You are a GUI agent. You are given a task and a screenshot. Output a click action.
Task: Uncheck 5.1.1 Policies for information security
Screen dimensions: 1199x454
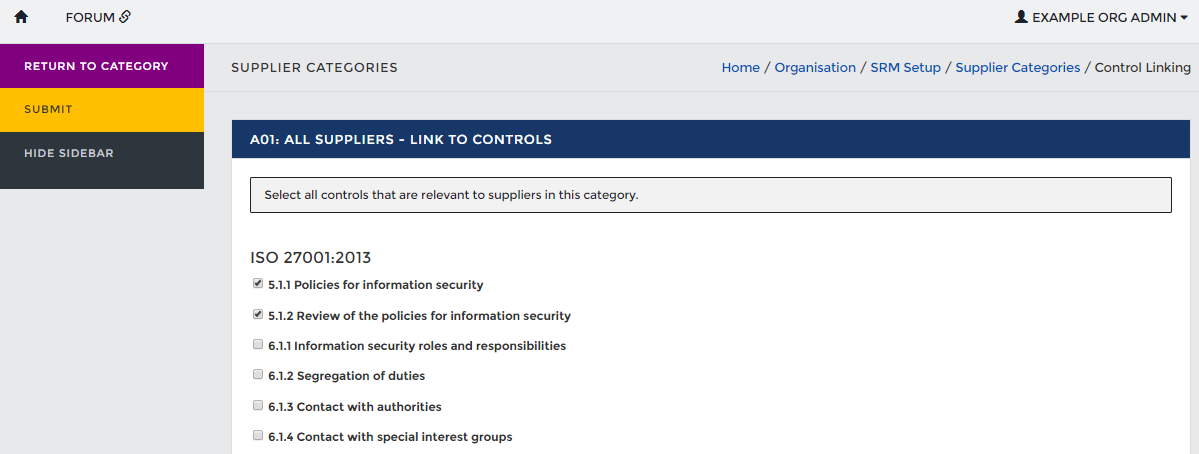(x=258, y=284)
